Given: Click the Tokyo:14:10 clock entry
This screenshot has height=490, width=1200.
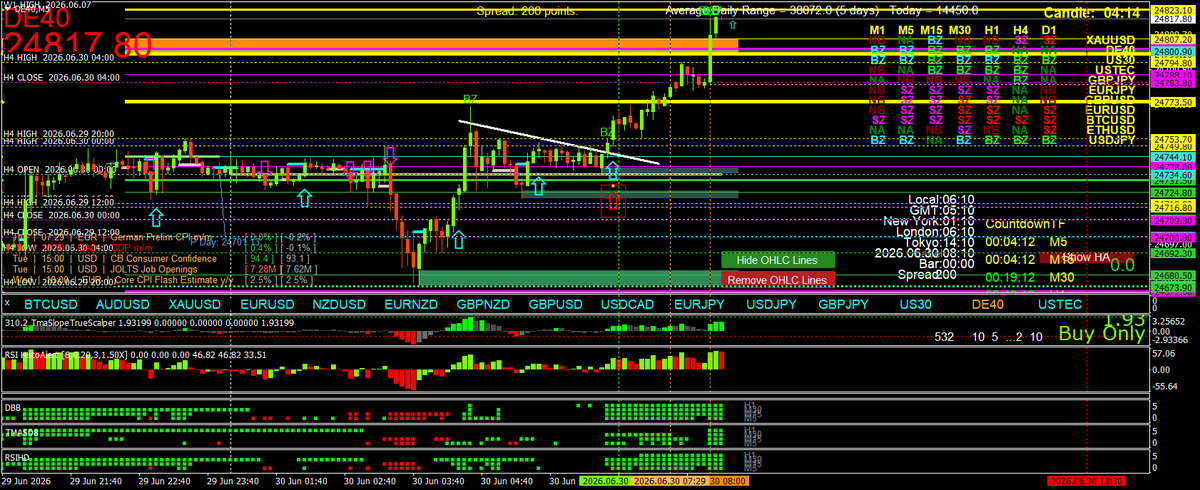Looking at the screenshot, I should [x=938, y=241].
